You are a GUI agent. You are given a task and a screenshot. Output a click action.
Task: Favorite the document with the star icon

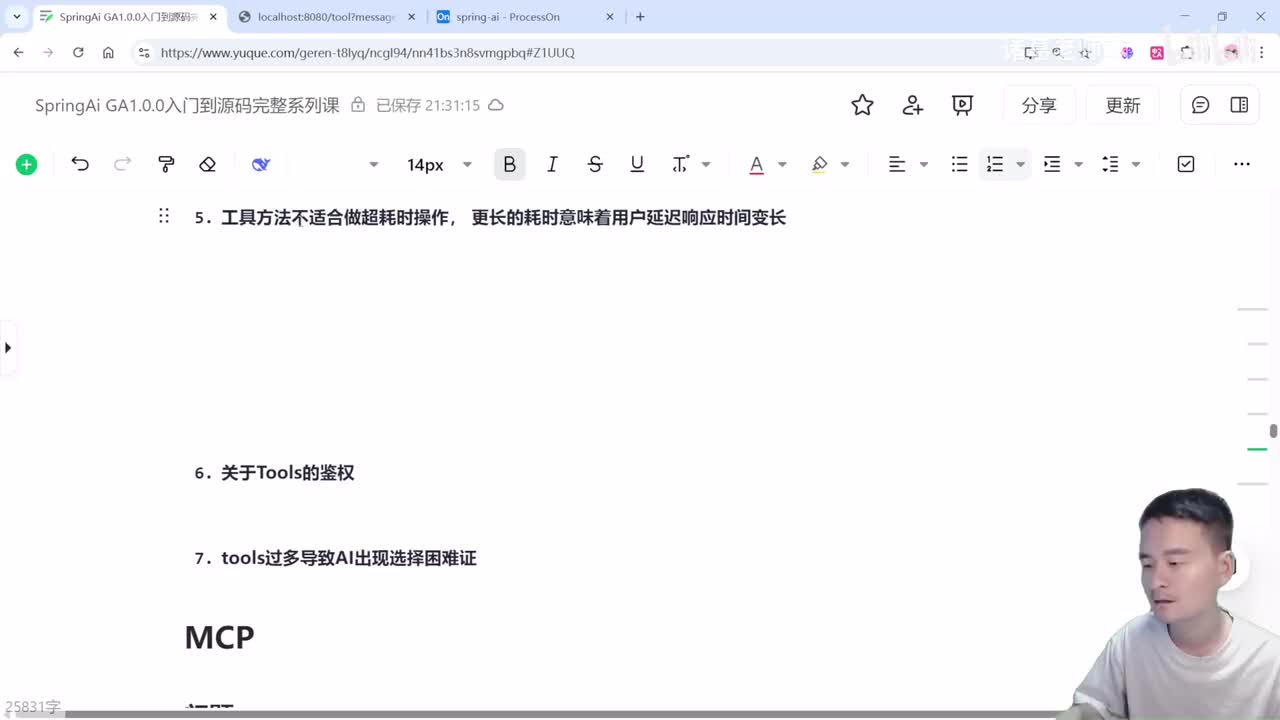click(x=862, y=105)
